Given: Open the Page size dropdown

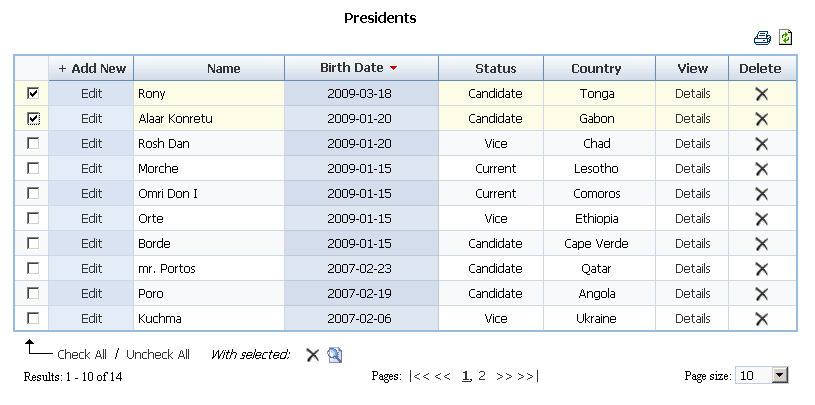Looking at the screenshot, I should tap(780, 376).
